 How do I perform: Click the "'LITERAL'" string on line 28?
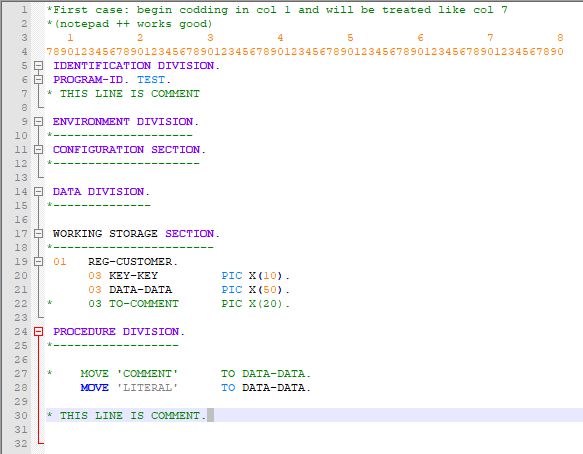point(147,387)
